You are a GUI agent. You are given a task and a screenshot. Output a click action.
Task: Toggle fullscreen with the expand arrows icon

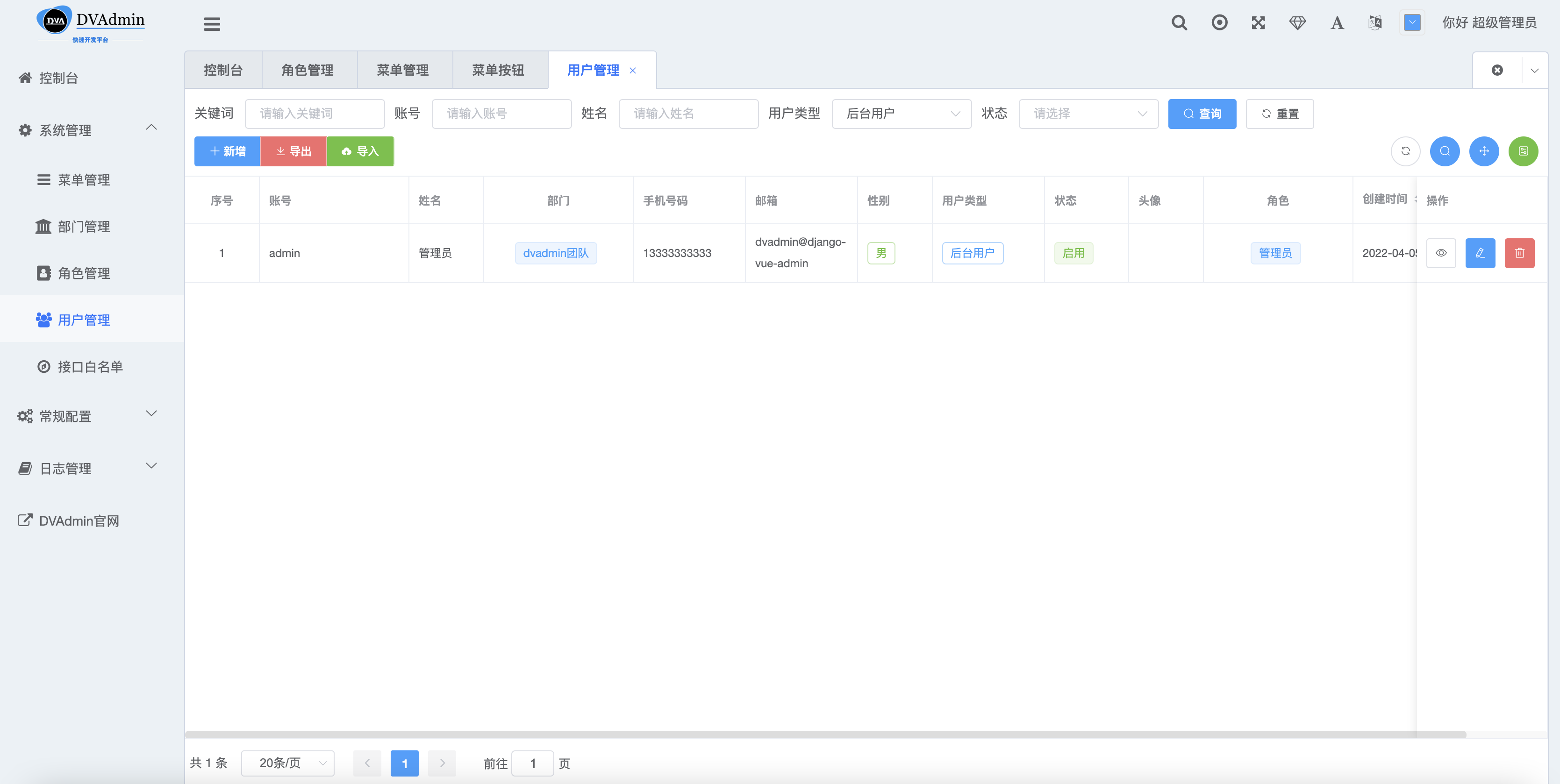[1259, 23]
